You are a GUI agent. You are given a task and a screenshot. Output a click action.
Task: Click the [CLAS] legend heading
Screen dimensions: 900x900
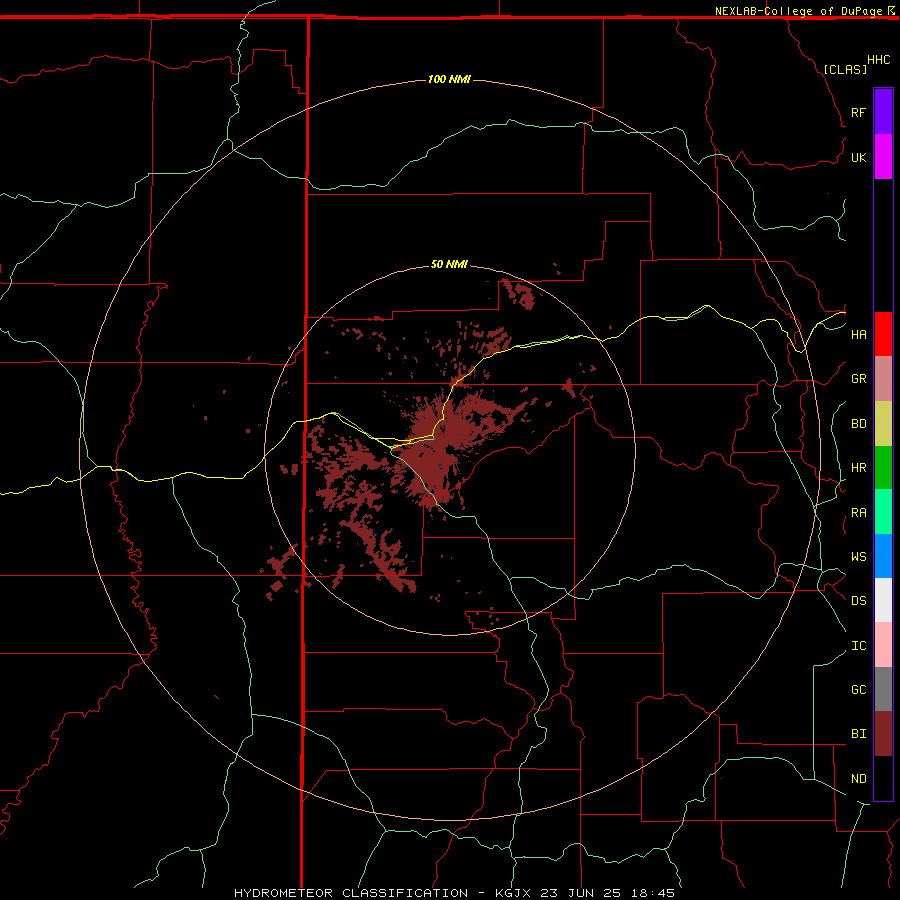click(845, 69)
